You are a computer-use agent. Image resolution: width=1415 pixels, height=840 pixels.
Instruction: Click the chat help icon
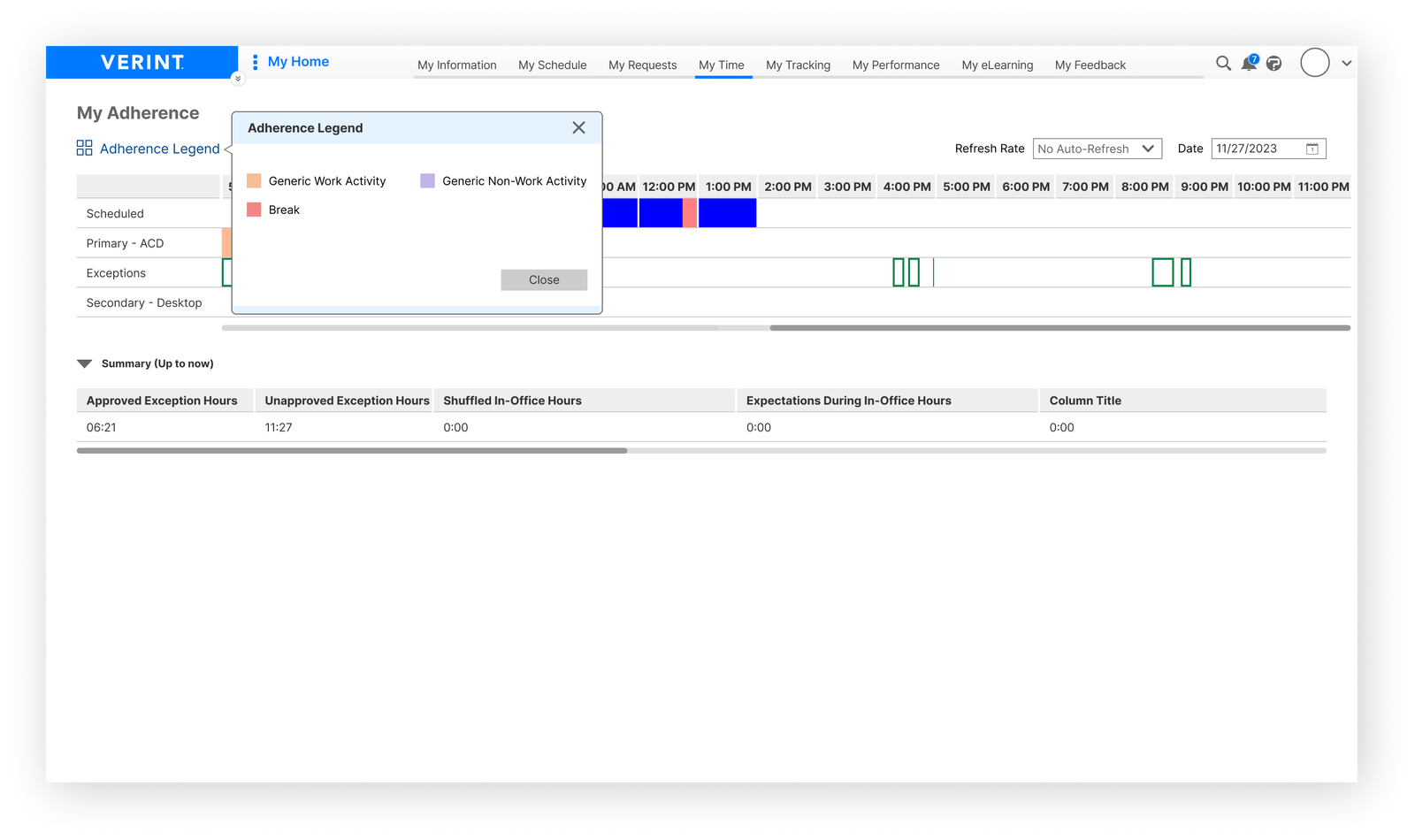point(1274,64)
